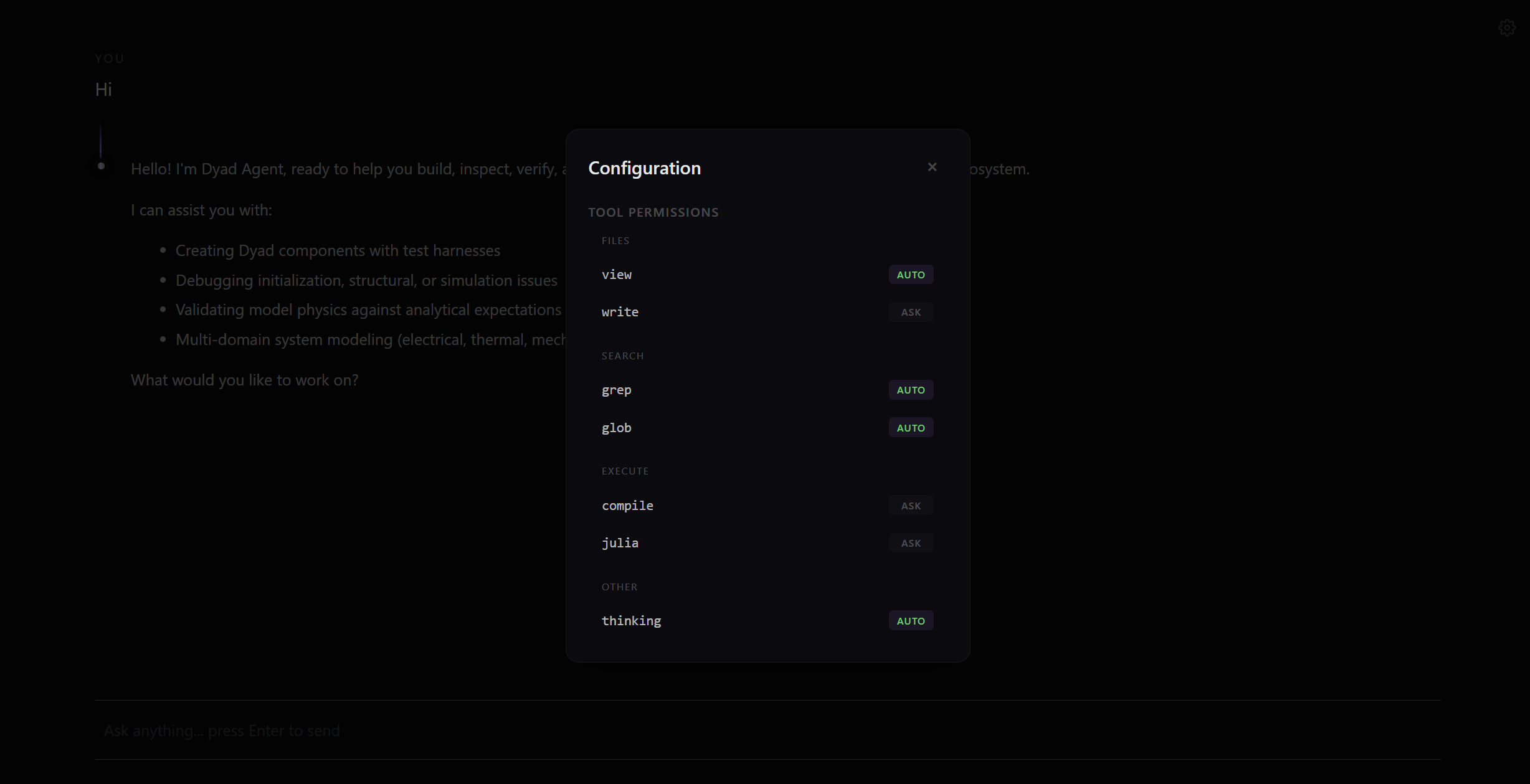Viewport: 1530px width, 784px height.
Task: Toggle julia permission ASK badge
Action: (910, 543)
